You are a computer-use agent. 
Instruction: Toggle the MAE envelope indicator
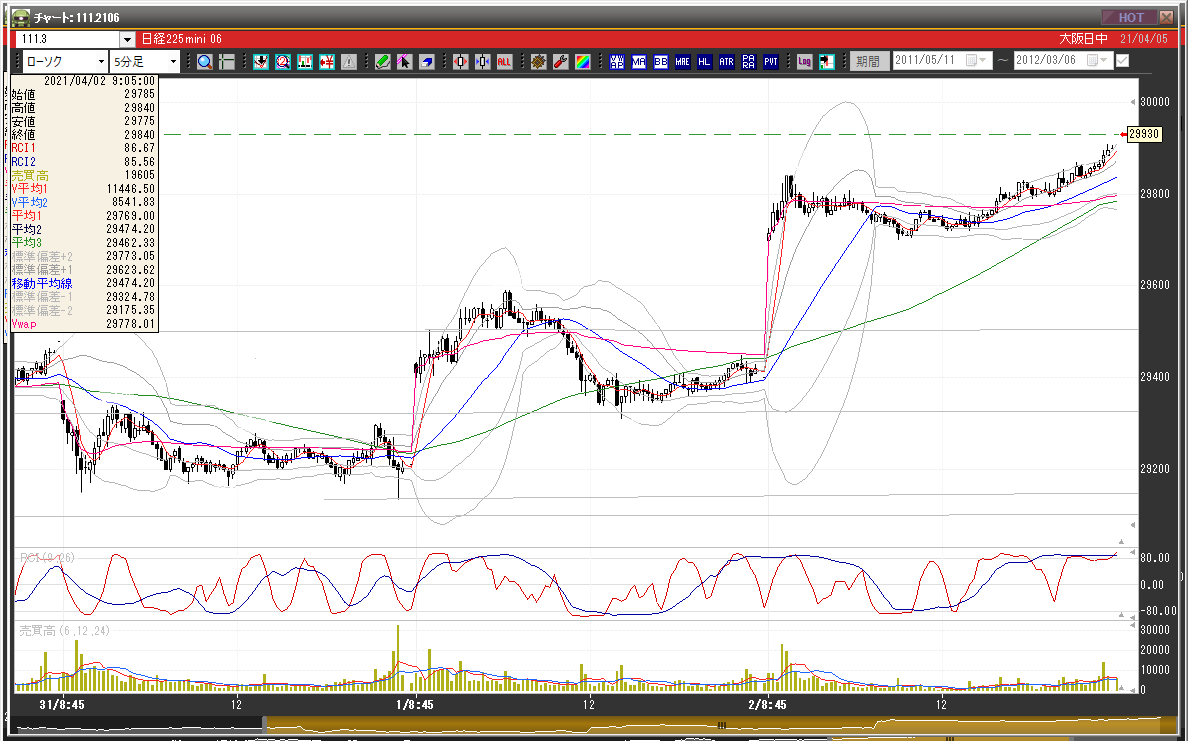[683, 62]
